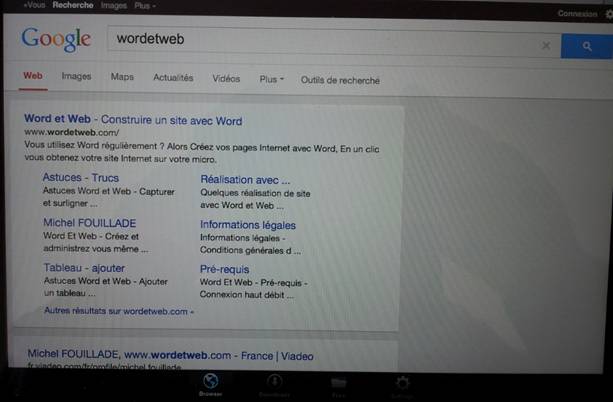The width and height of the screenshot is (613, 402).
Task: Open the Tableau - ajouter sitelink
Action: (x=84, y=268)
